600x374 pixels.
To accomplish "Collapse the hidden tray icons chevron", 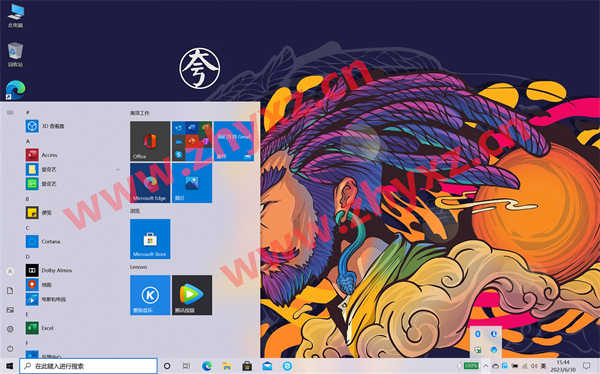I will (486, 366).
